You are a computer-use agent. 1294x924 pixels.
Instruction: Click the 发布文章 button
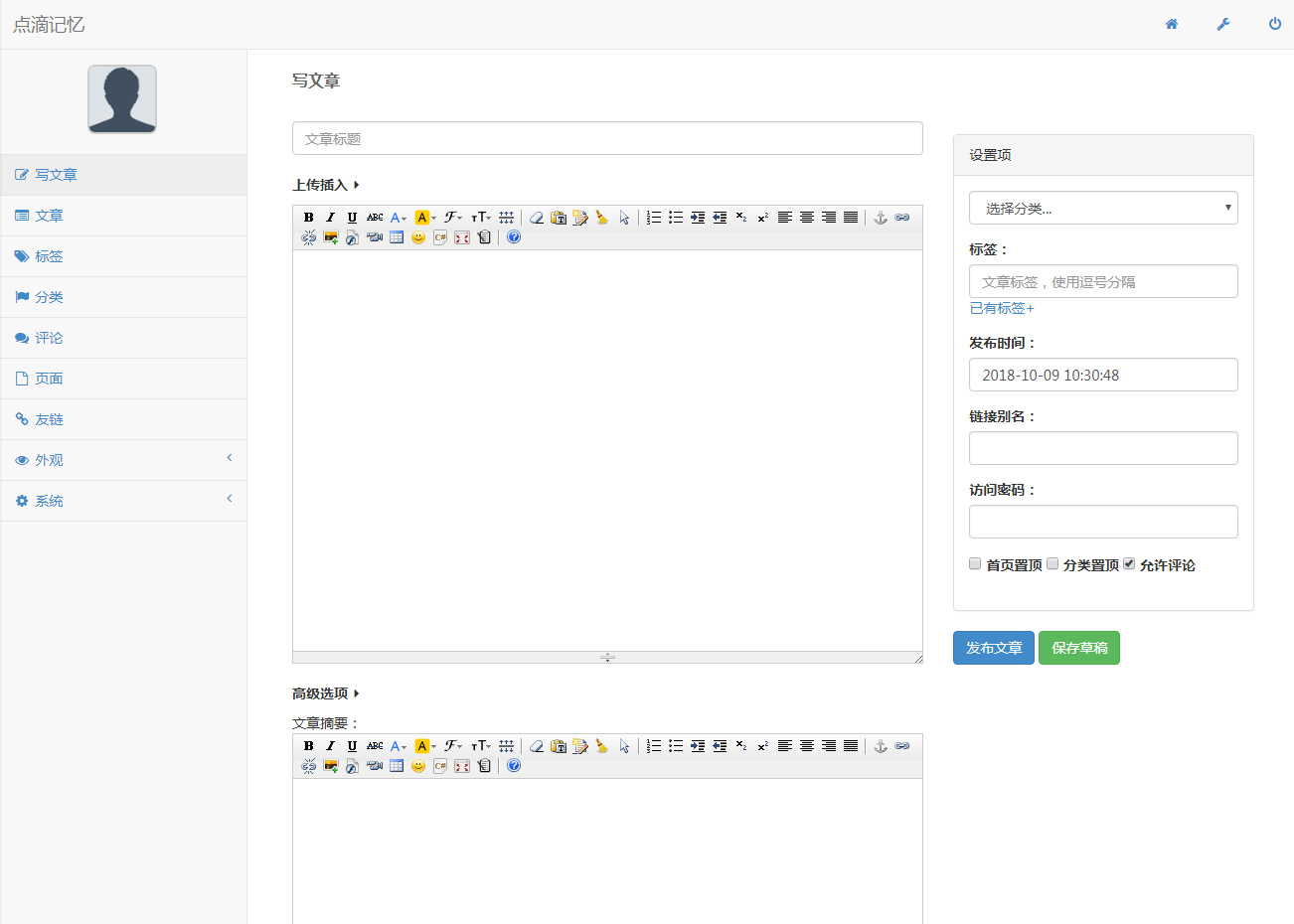(993, 648)
